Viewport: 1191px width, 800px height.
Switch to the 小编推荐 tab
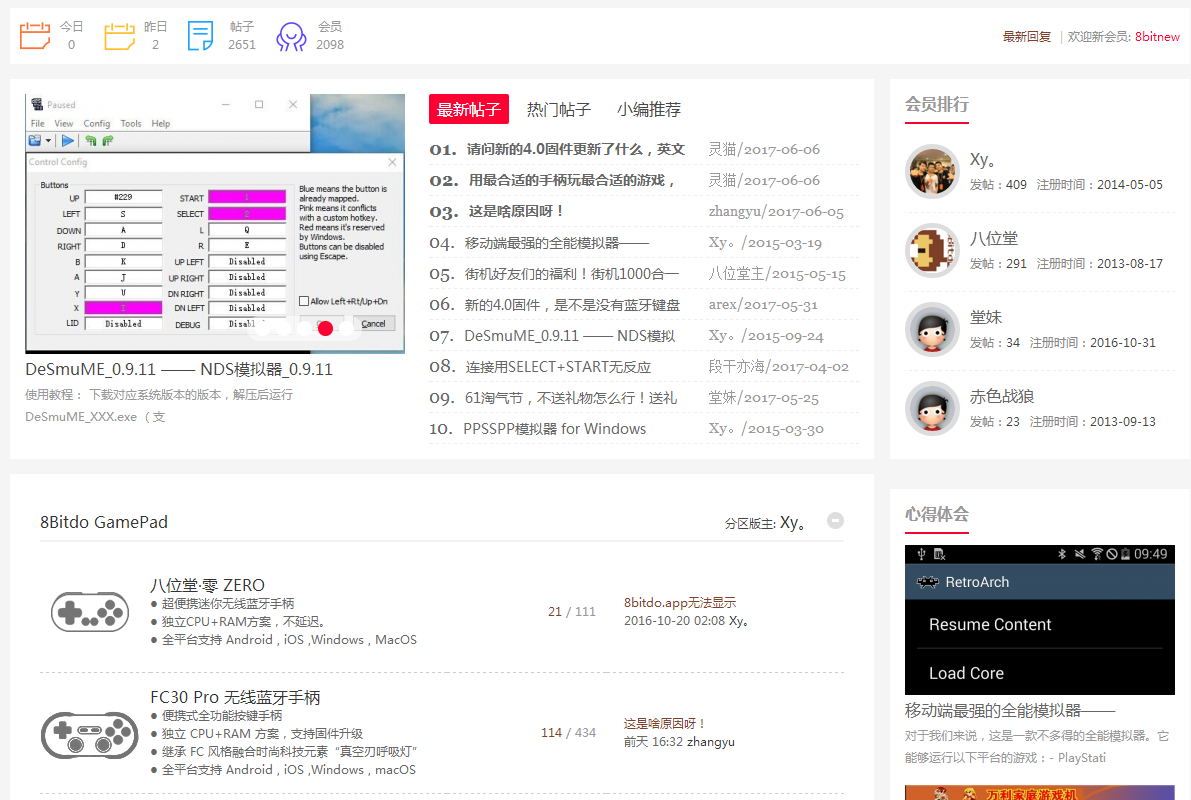[649, 109]
